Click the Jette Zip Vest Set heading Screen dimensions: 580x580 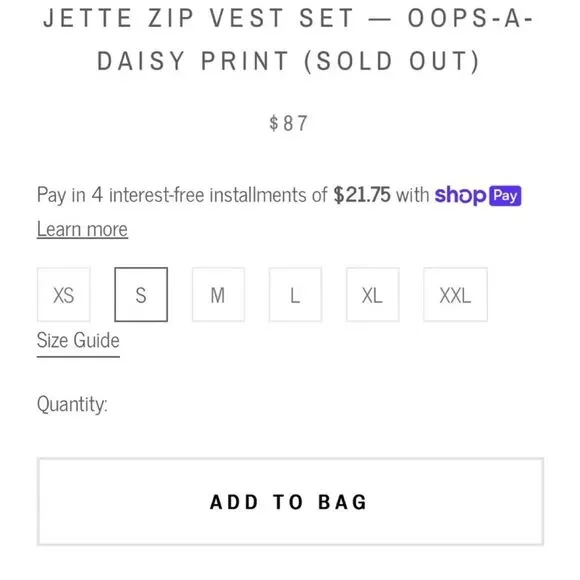[x=199, y=18]
